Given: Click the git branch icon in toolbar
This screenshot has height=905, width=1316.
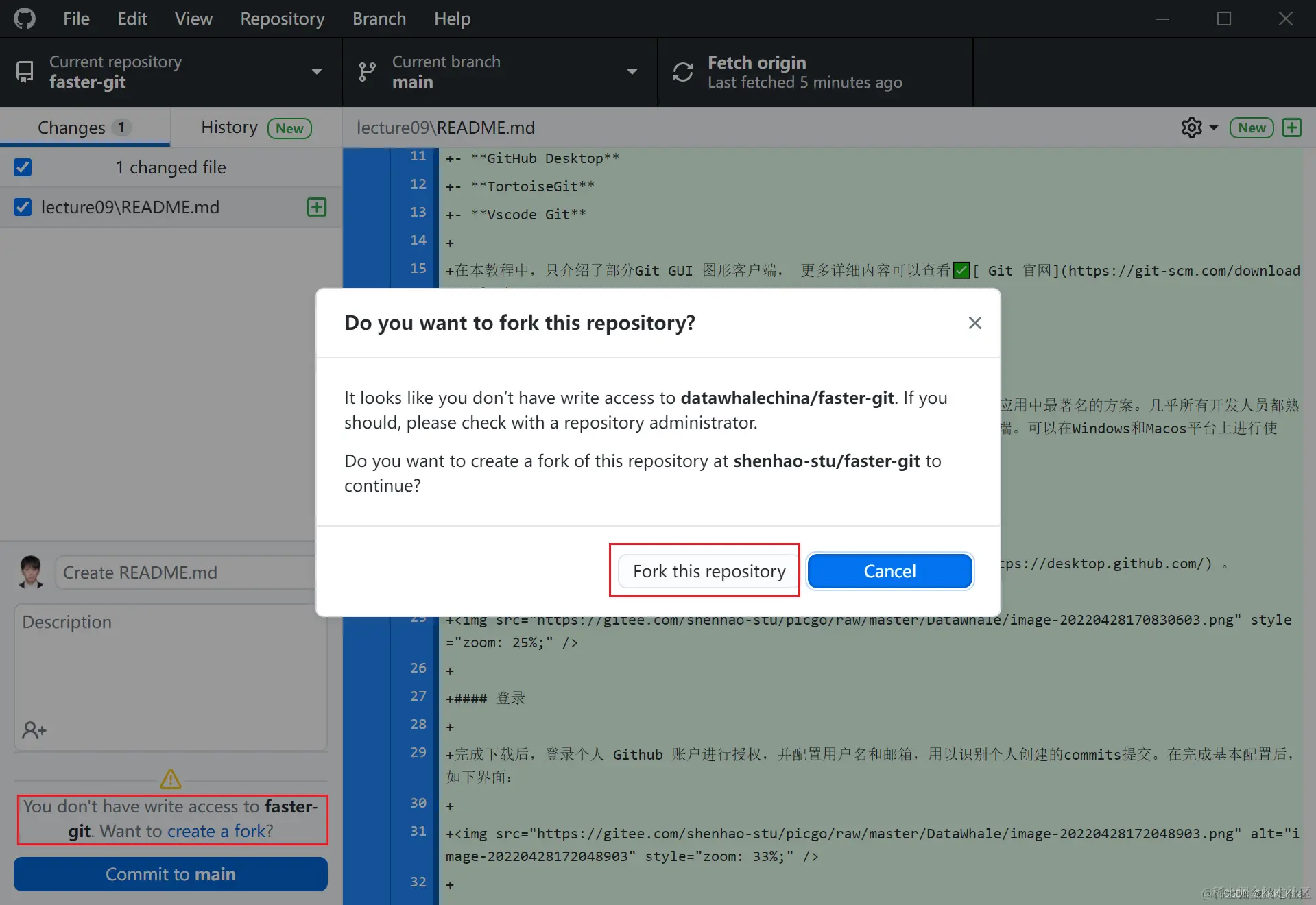Looking at the screenshot, I should tap(368, 72).
